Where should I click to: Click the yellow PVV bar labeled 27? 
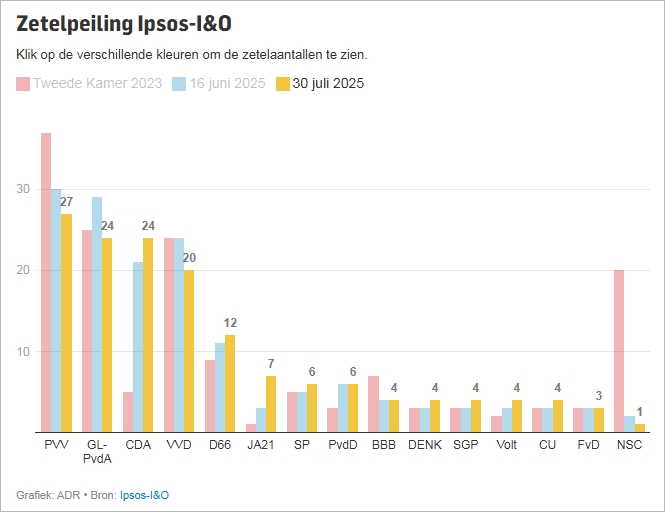[66, 323]
